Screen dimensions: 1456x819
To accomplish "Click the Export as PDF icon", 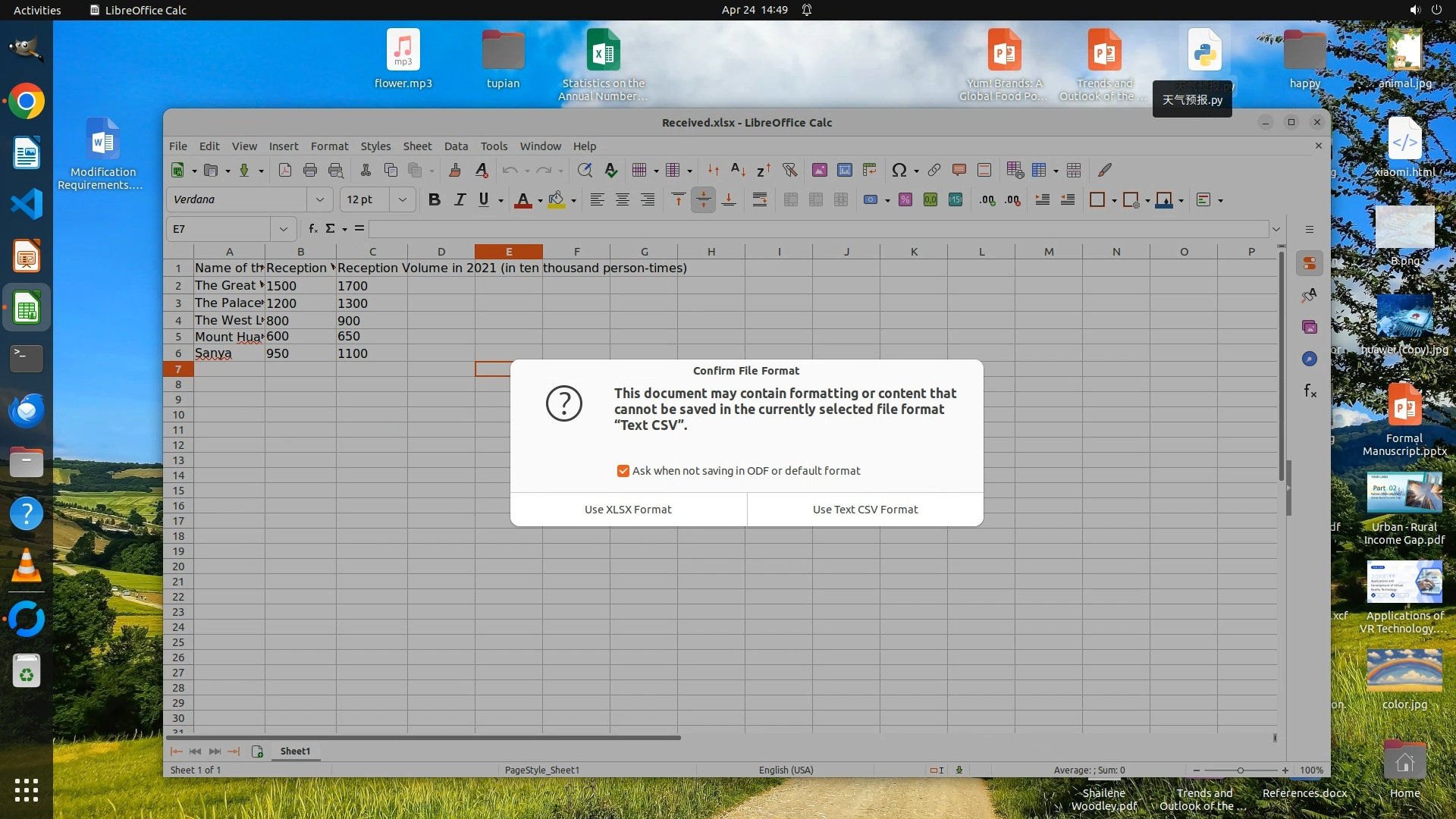I will 285,170.
